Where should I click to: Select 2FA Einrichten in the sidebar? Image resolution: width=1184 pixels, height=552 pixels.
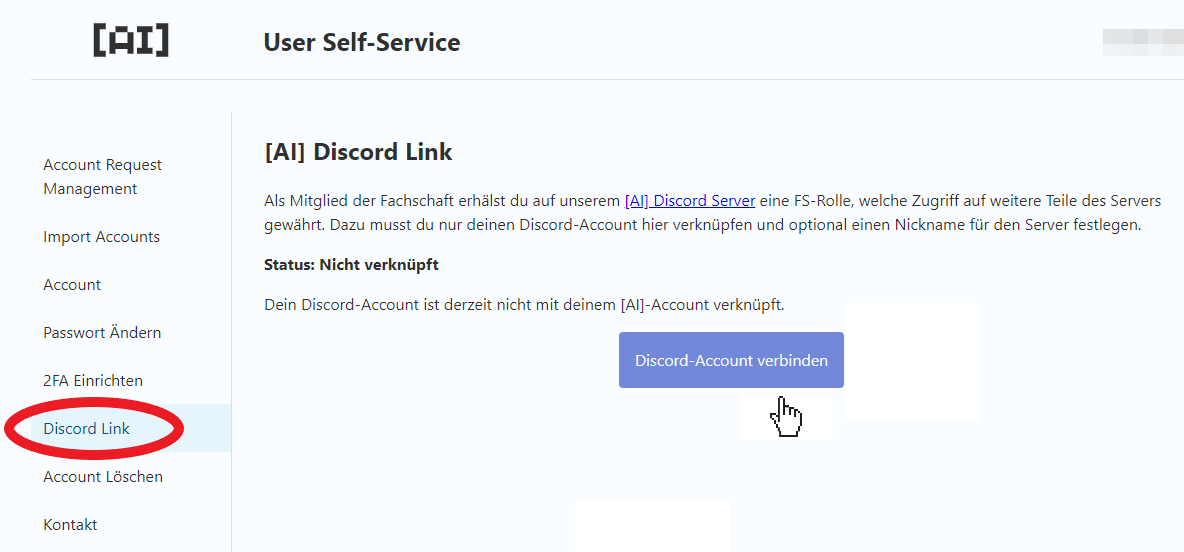tap(93, 381)
